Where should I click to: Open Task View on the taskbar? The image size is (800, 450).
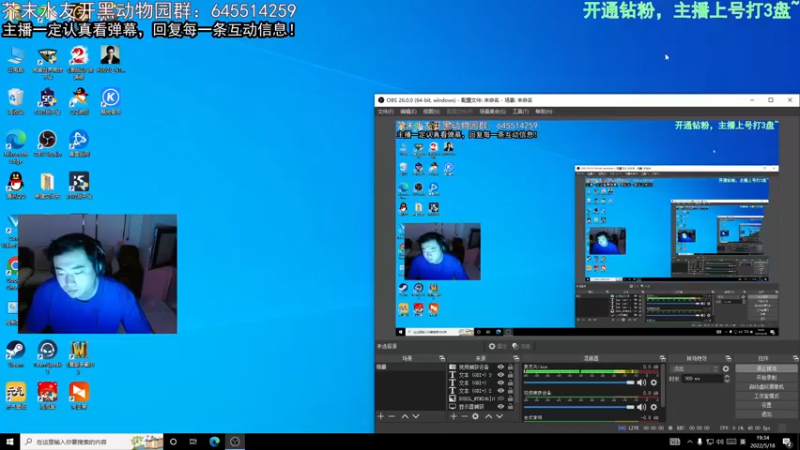click(193, 441)
